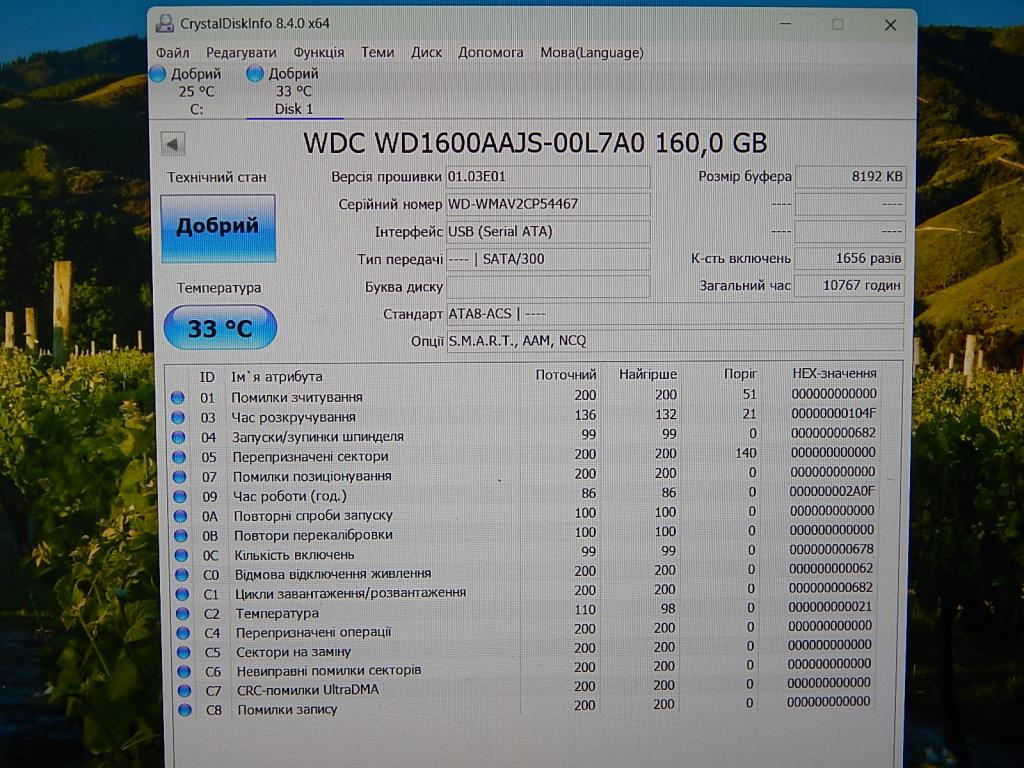Image resolution: width=1024 pixels, height=768 pixels.
Task: Open the Теми menu
Action: pyautogui.click(x=377, y=52)
